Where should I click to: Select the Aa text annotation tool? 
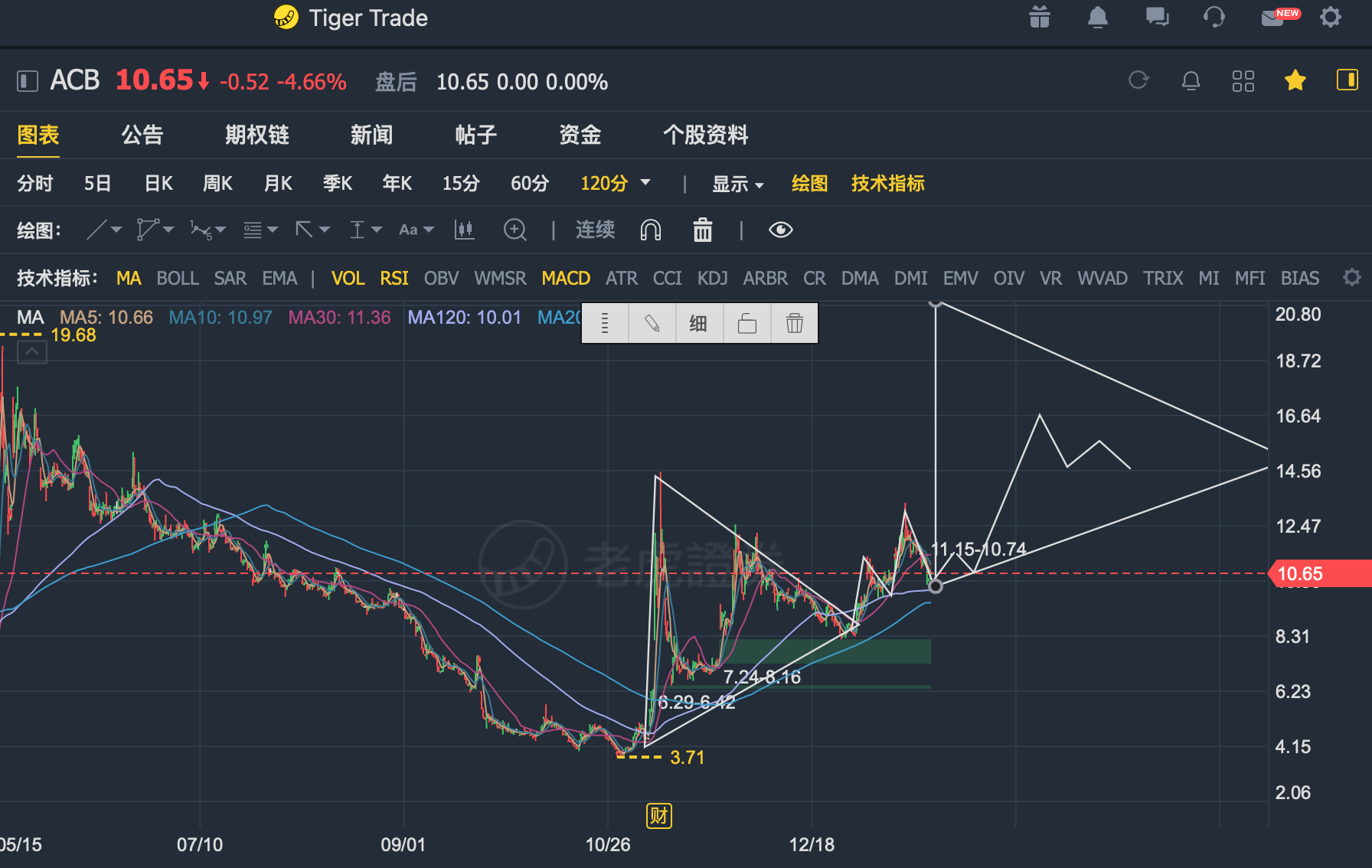pyautogui.click(x=408, y=230)
